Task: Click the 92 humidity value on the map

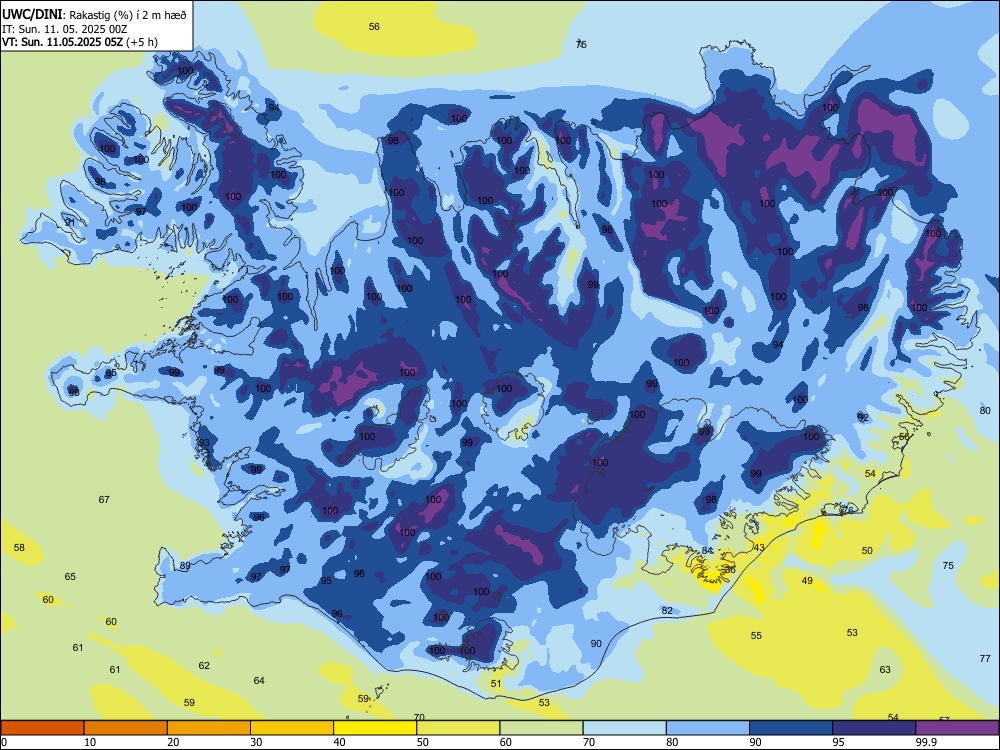Action: (x=864, y=417)
